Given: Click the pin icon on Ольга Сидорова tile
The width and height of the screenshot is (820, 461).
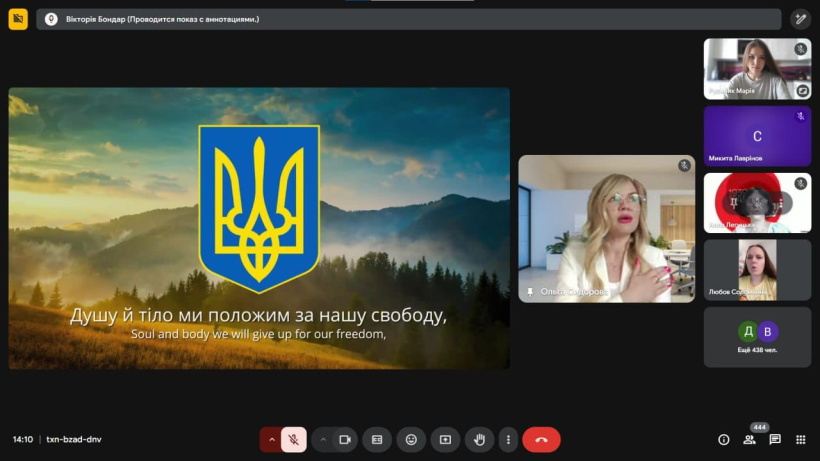Looking at the screenshot, I should coord(530,292).
